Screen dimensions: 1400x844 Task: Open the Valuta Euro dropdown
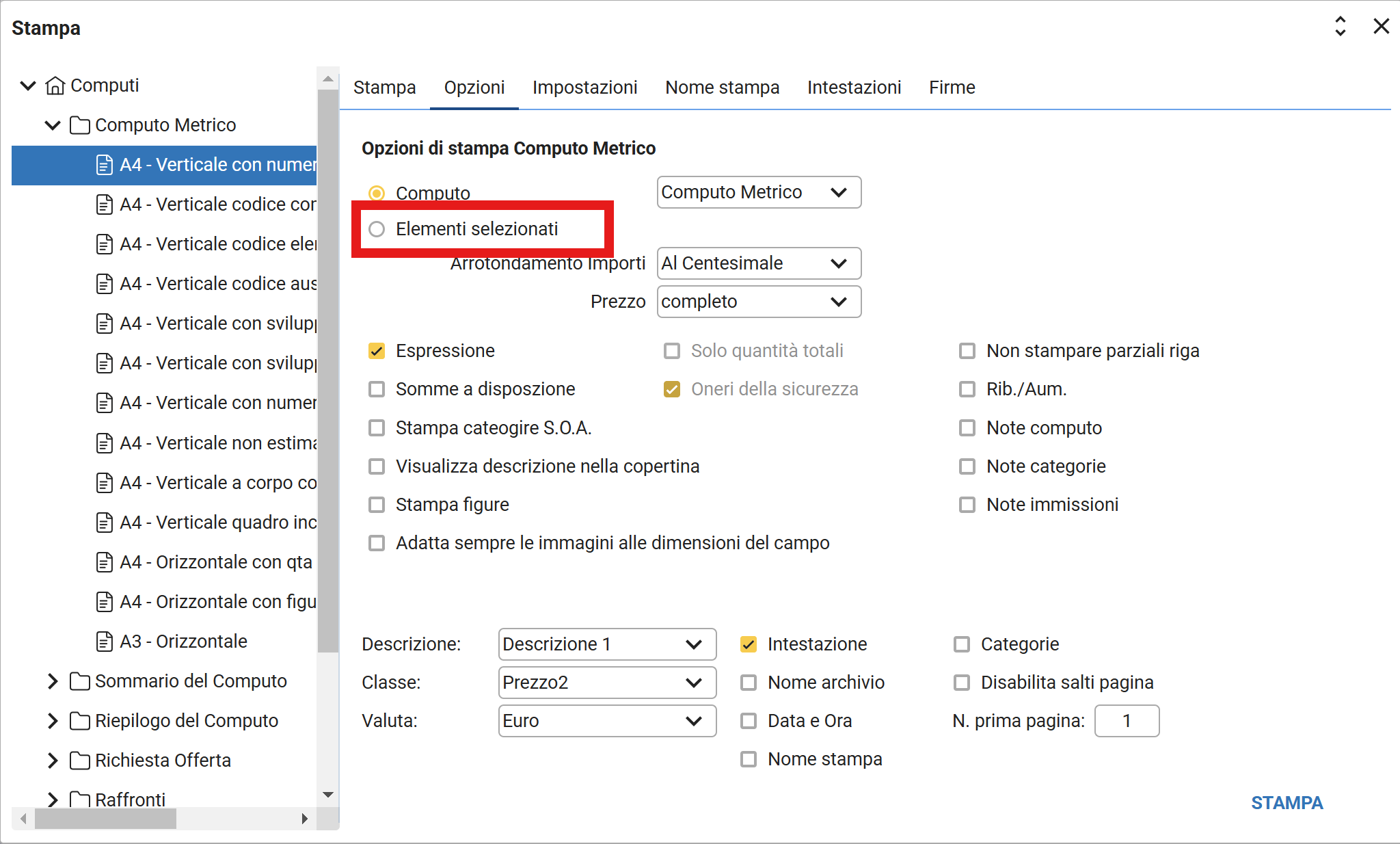(x=607, y=721)
